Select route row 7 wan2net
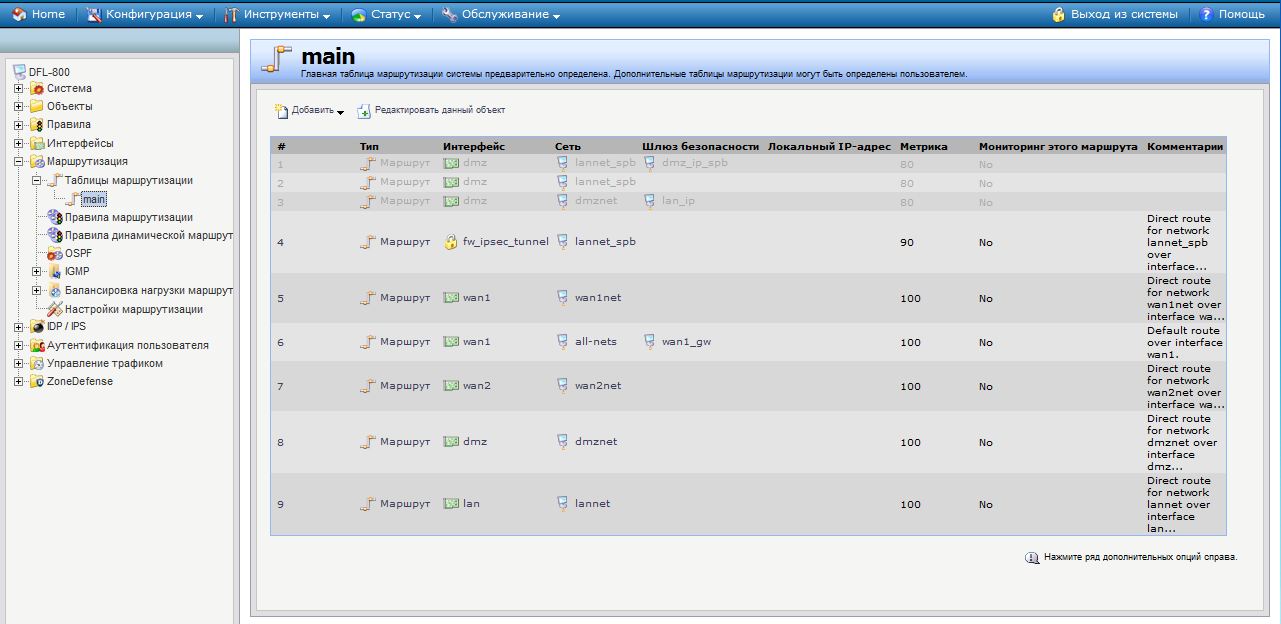Screen dimensions: 1281x624 [597, 386]
